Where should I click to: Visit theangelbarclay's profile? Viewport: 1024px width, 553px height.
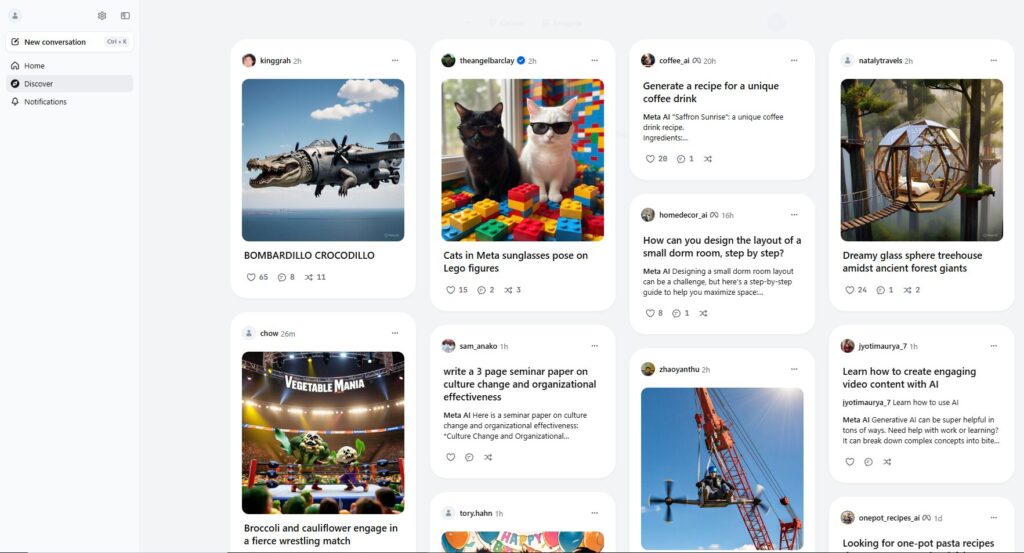[x=487, y=61]
